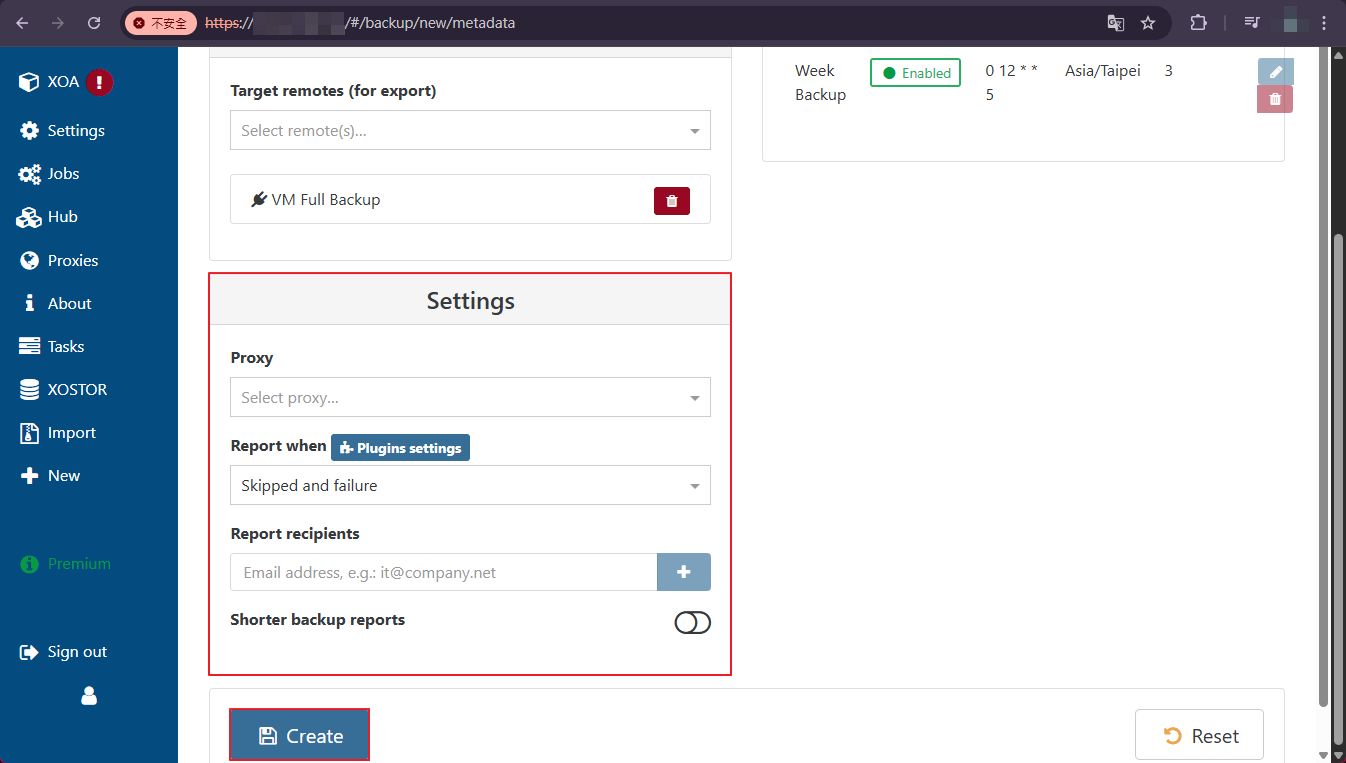Open the browser extensions menu
This screenshot has height=763, width=1346.
tap(1198, 22)
